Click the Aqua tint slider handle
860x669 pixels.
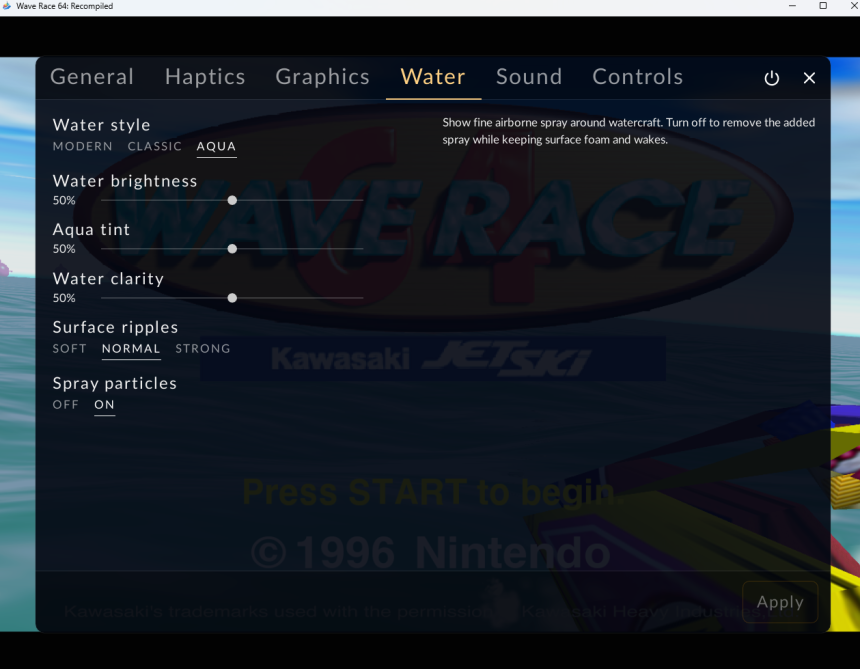click(233, 249)
